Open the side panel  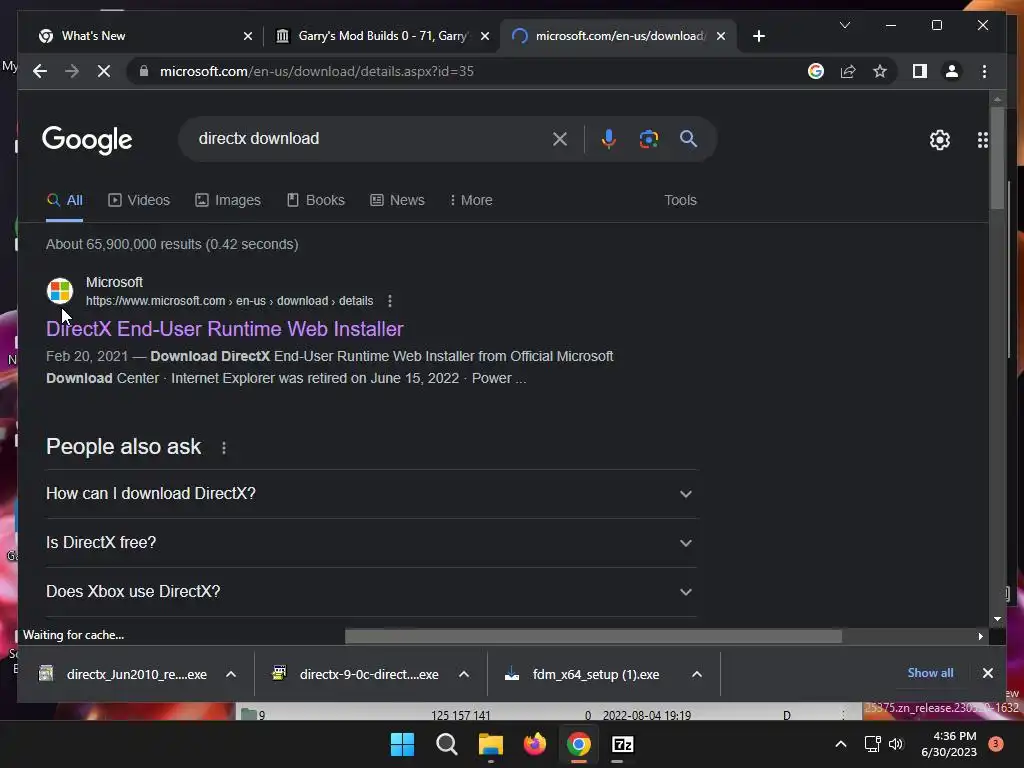(920, 71)
